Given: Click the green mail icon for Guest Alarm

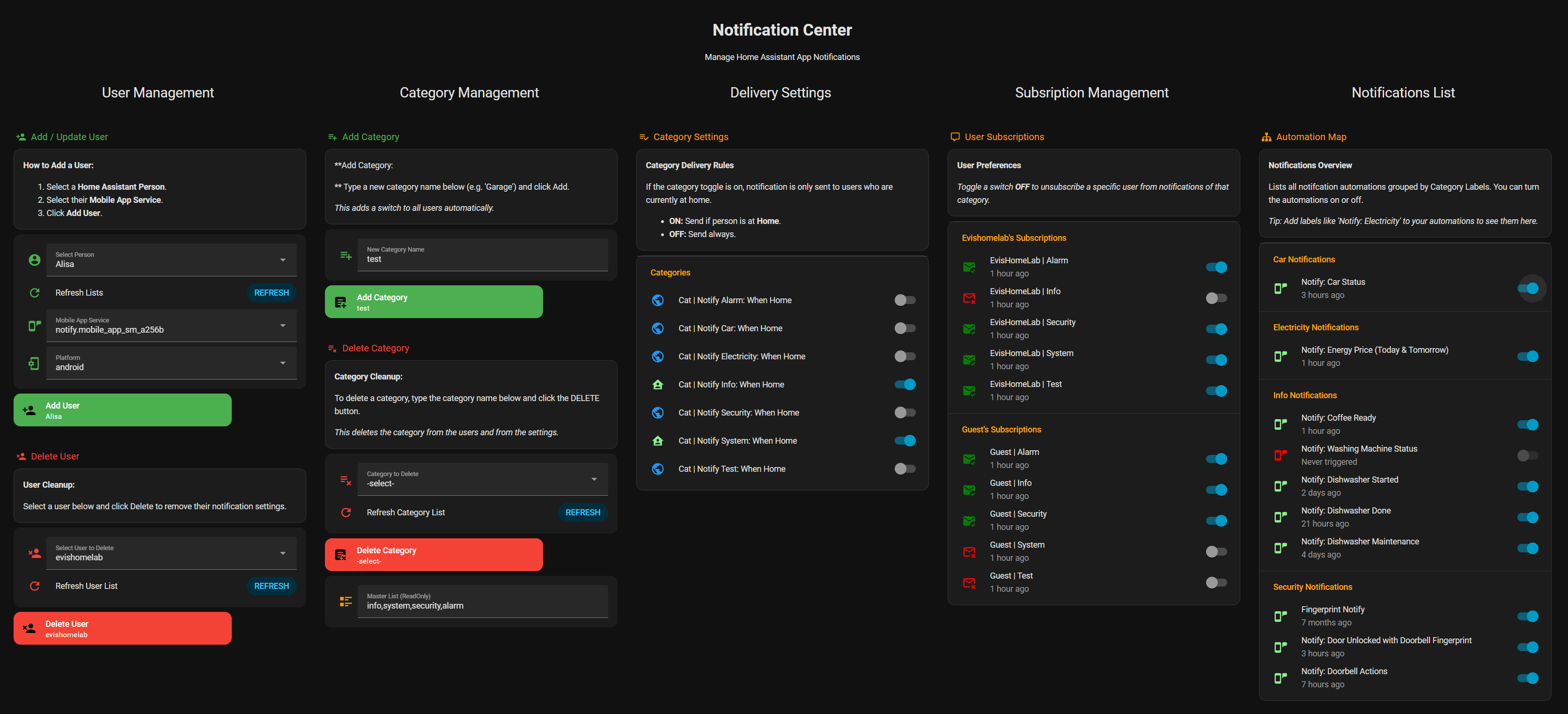Looking at the screenshot, I should coord(969,459).
